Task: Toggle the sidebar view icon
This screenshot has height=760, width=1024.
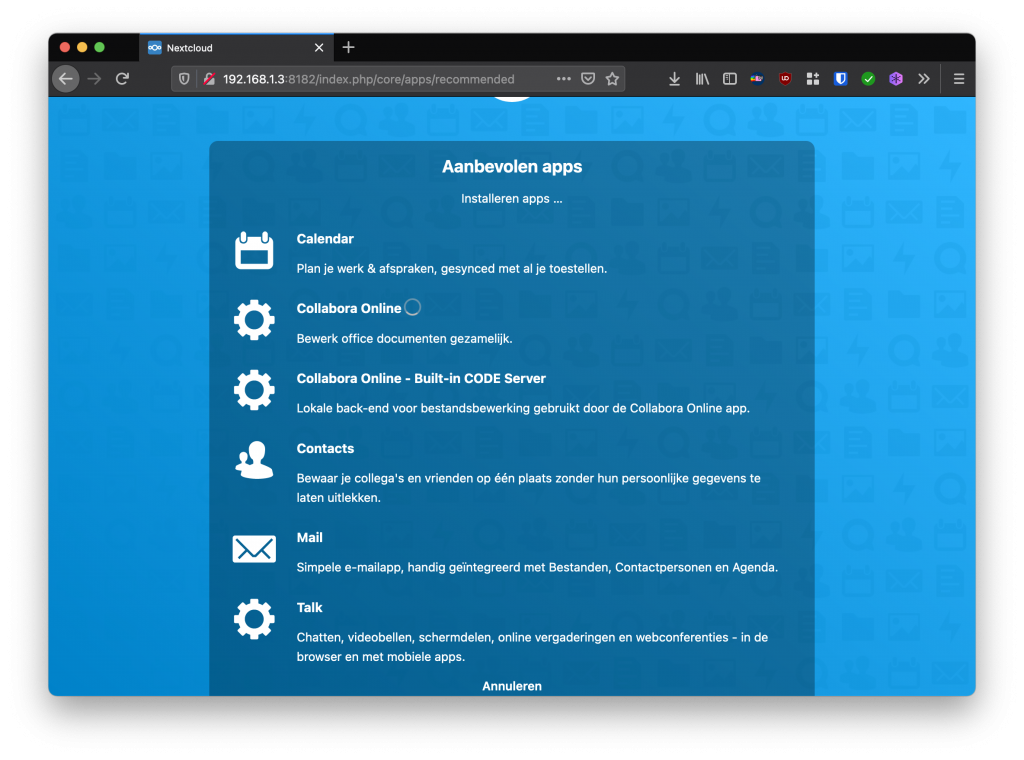Action: 729,79
